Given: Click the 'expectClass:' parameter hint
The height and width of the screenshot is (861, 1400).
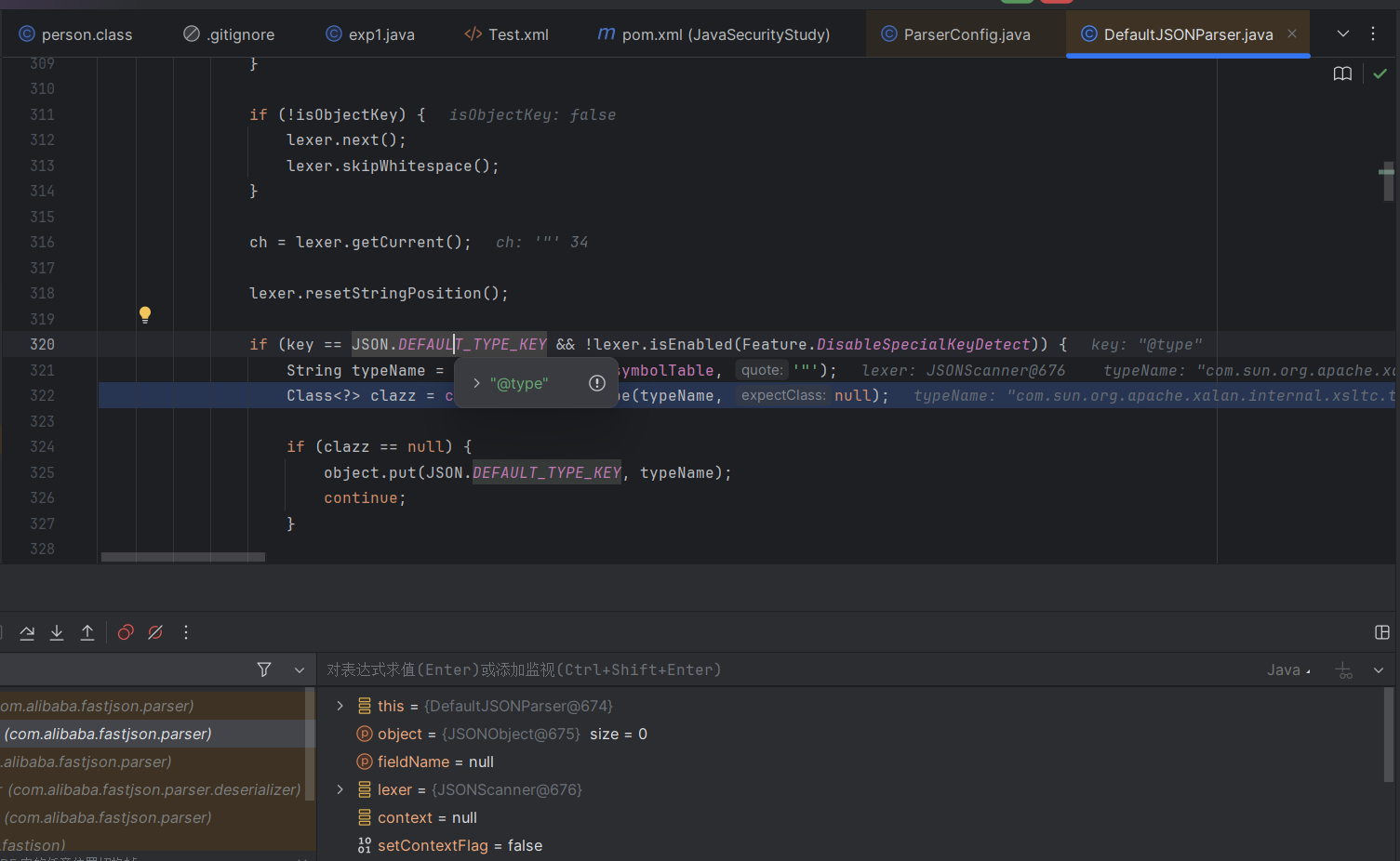Looking at the screenshot, I should [783, 395].
